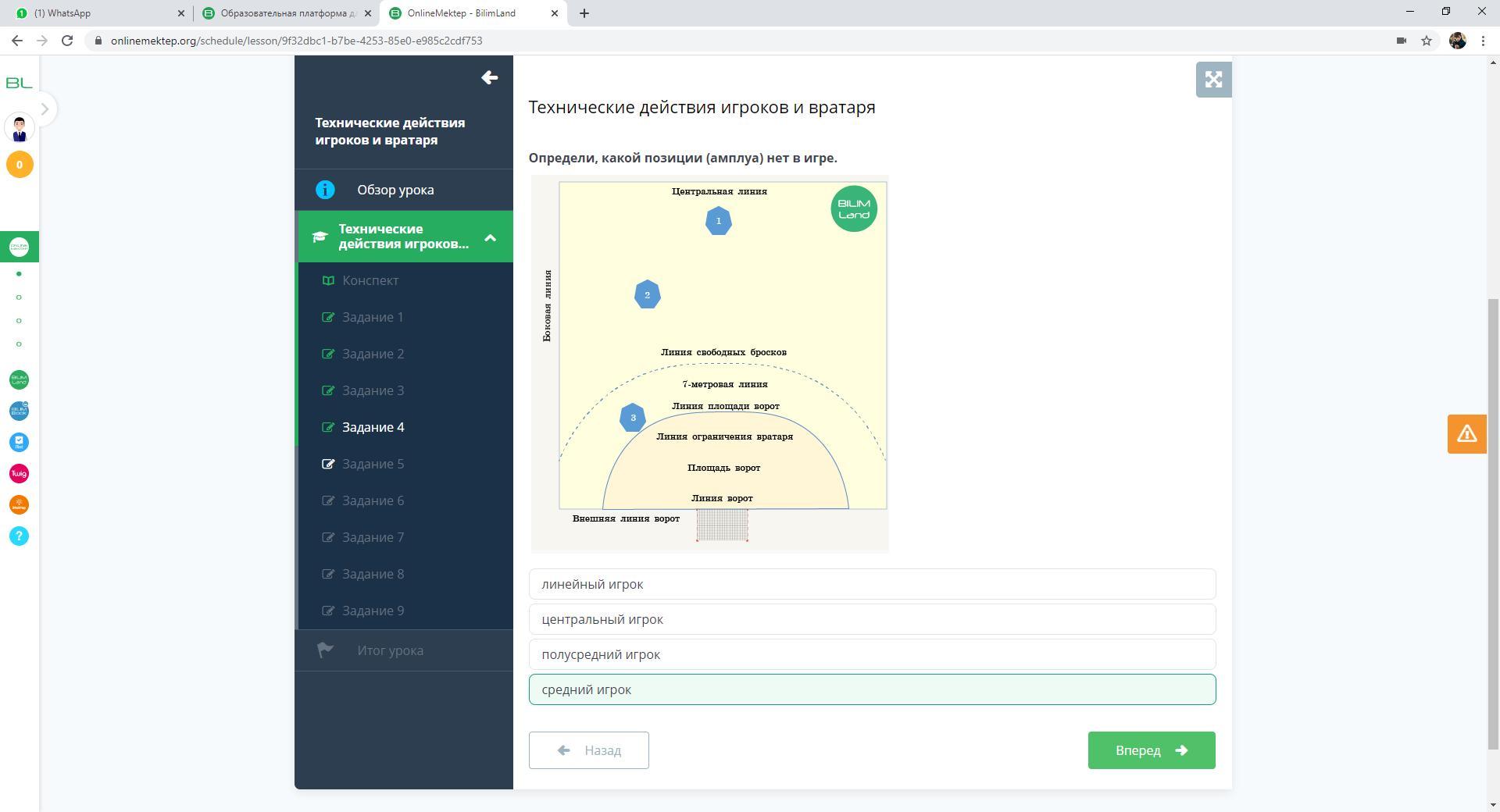Toggle fullscreen expand icon
The image size is (1500, 812).
(x=1213, y=80)
